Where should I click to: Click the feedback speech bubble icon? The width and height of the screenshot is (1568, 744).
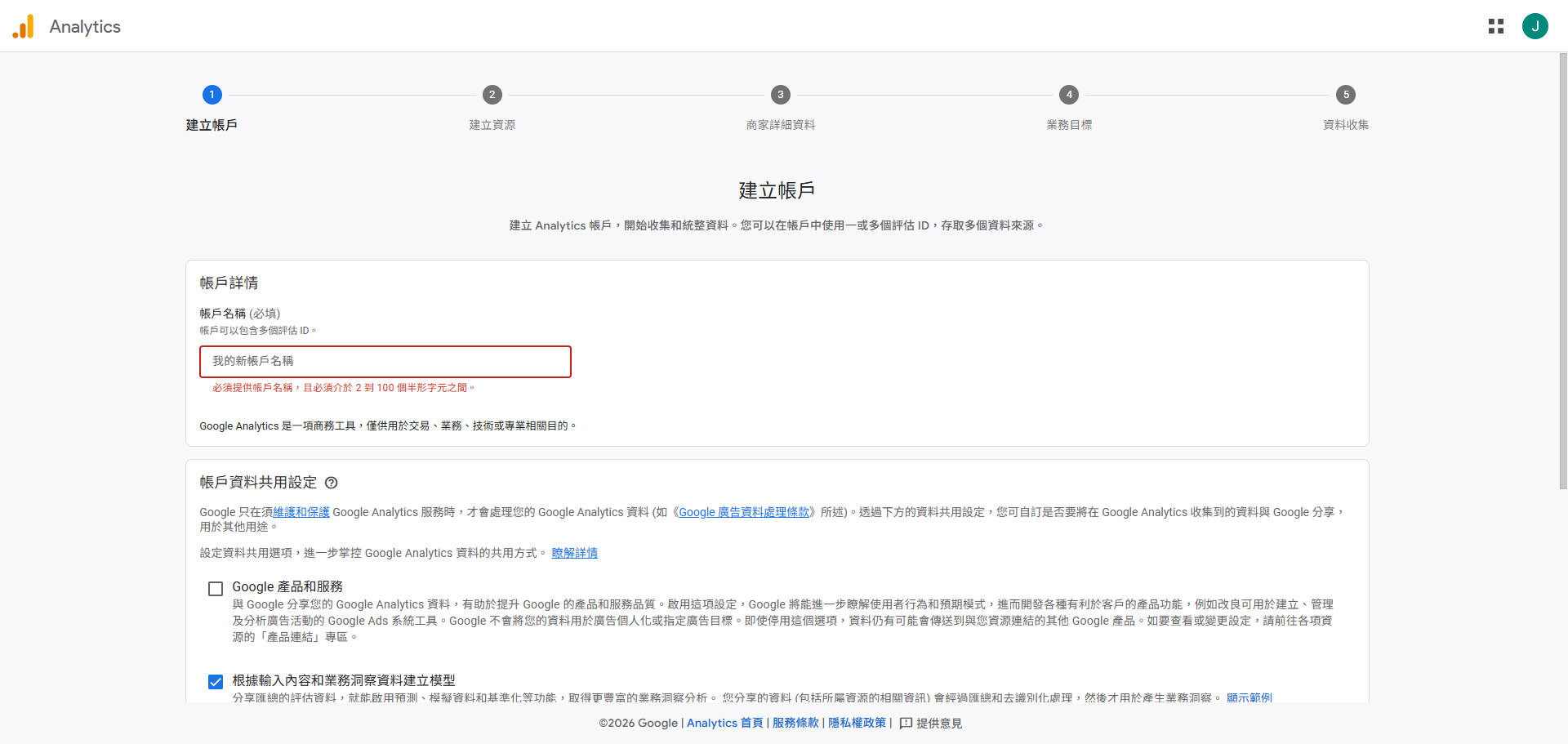[x=903, y=724]
